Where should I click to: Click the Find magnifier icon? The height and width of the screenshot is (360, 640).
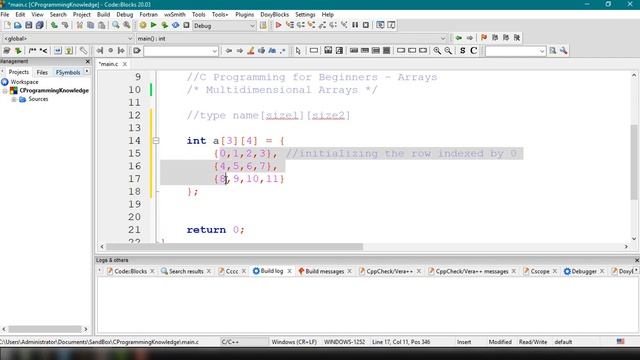point(116,25)
